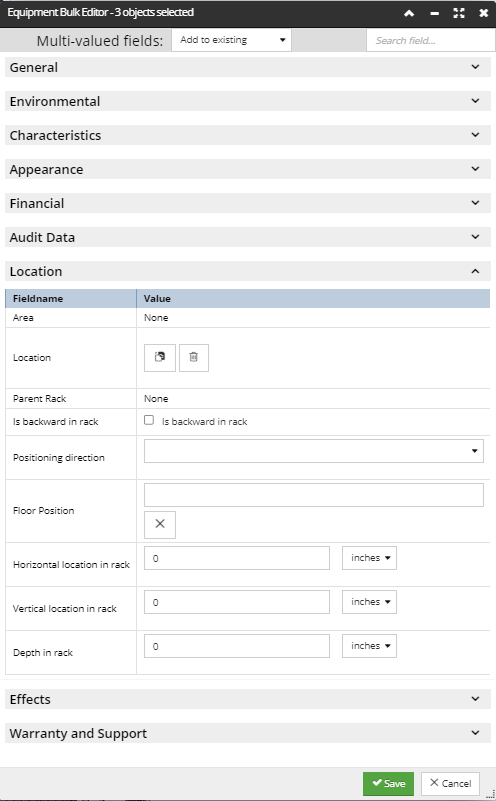Image resolution: width=496 pixels, height=801 pixels.
Task: Click the green Save button
Action: point(388,783)
